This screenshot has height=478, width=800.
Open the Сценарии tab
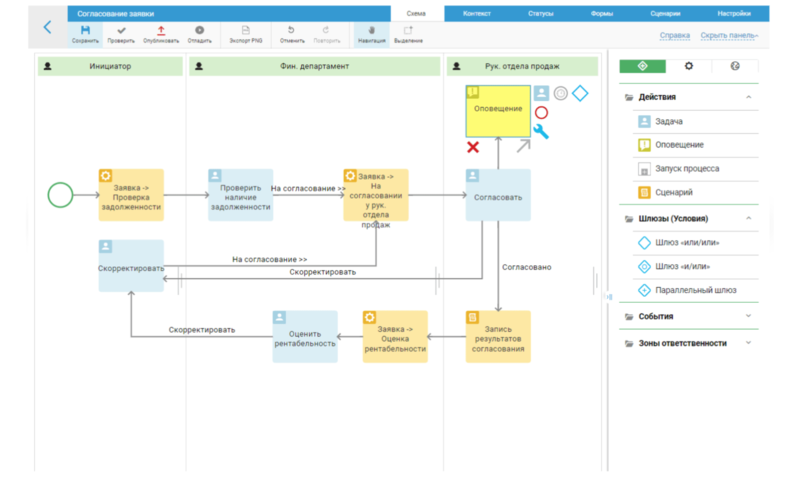[664, 14]
